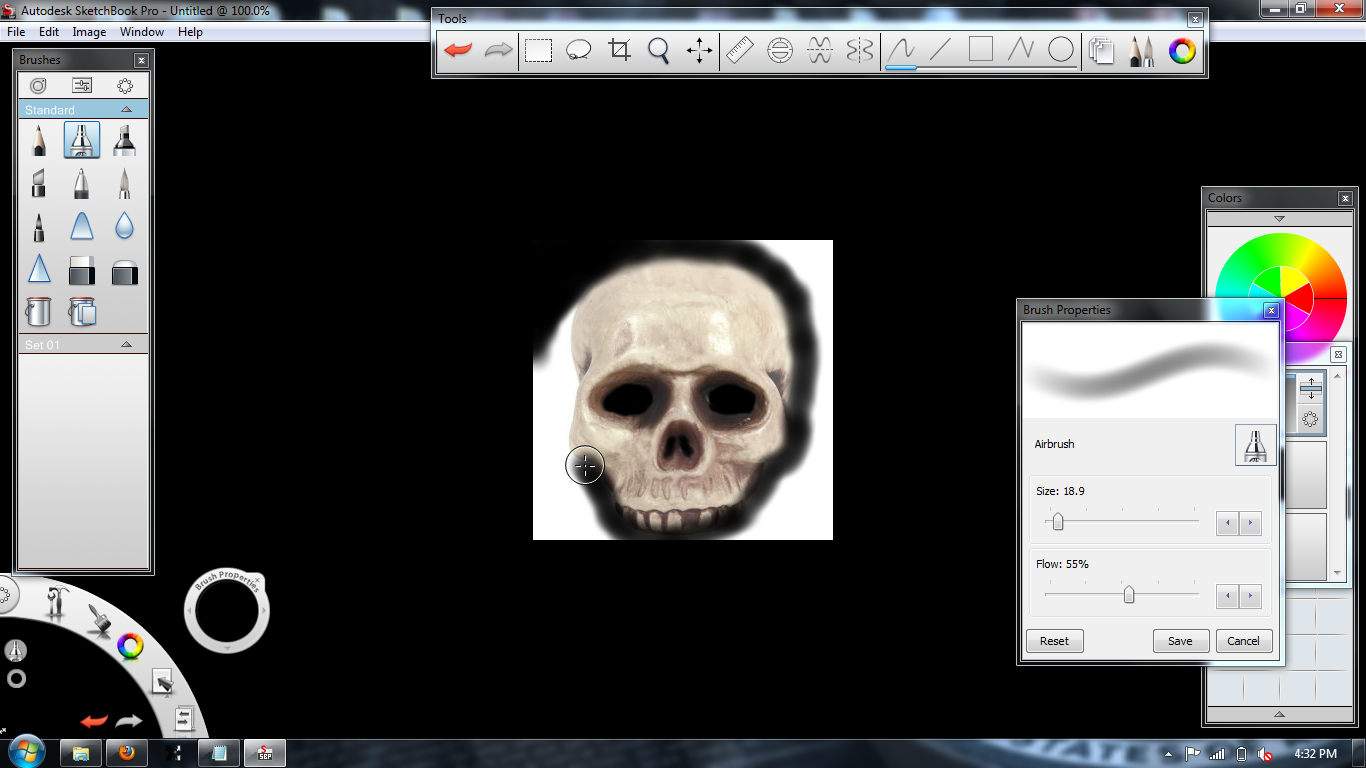Open the Edit menu
1366x768 pixels.
49,32
